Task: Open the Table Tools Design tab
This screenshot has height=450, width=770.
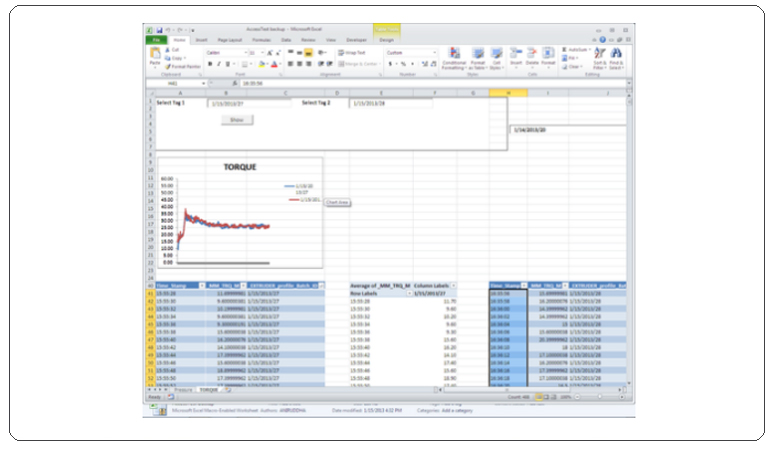Action: (x=386, y=40)
